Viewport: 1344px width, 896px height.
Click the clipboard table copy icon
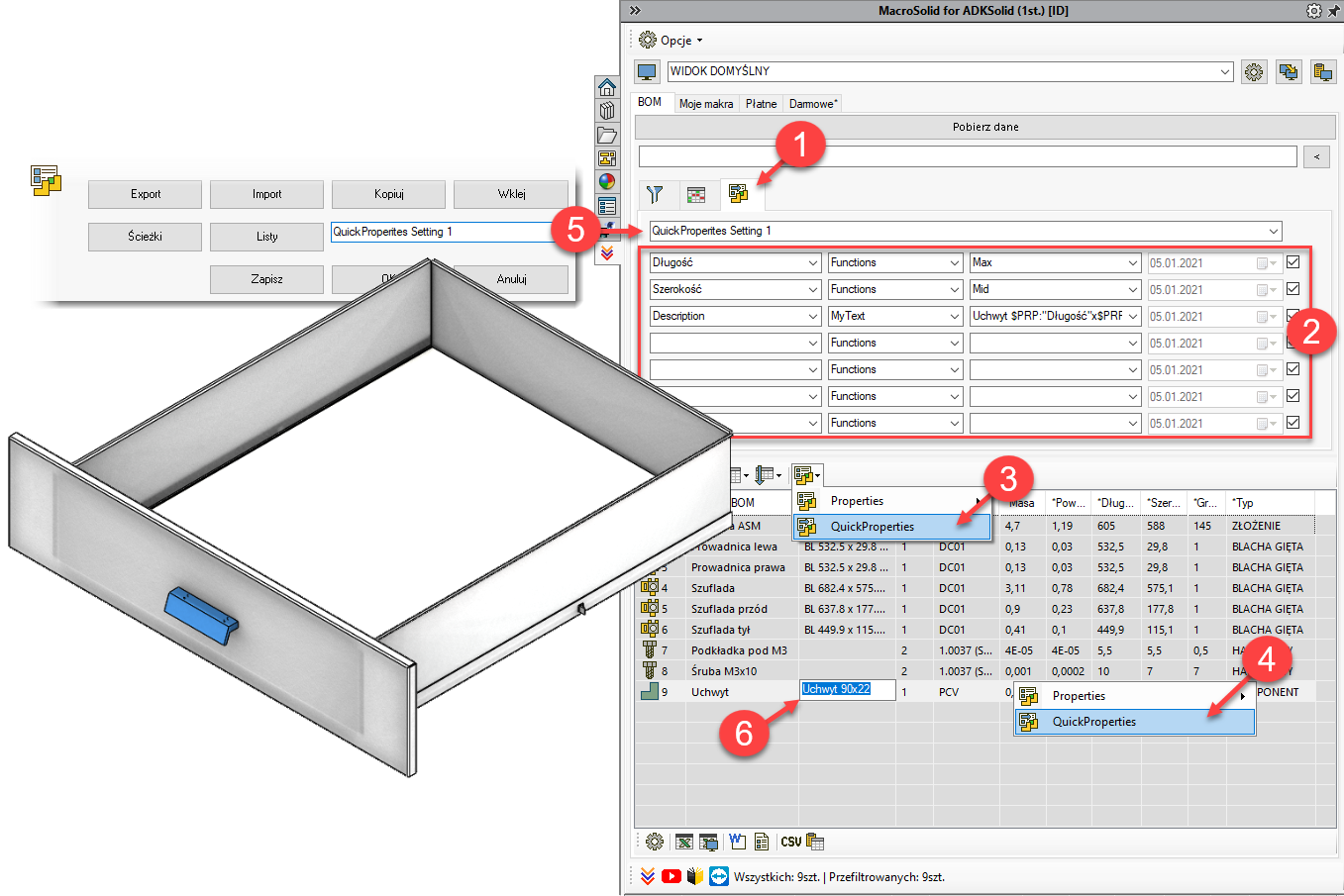point(815,842)
